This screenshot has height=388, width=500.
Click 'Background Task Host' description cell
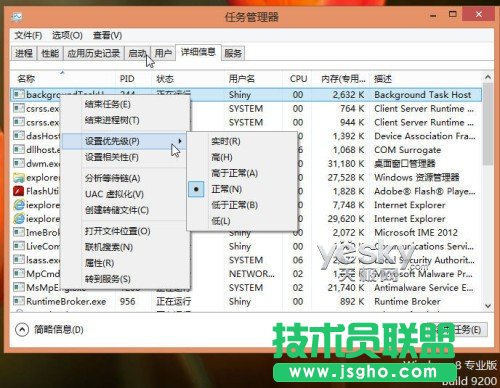423,95
